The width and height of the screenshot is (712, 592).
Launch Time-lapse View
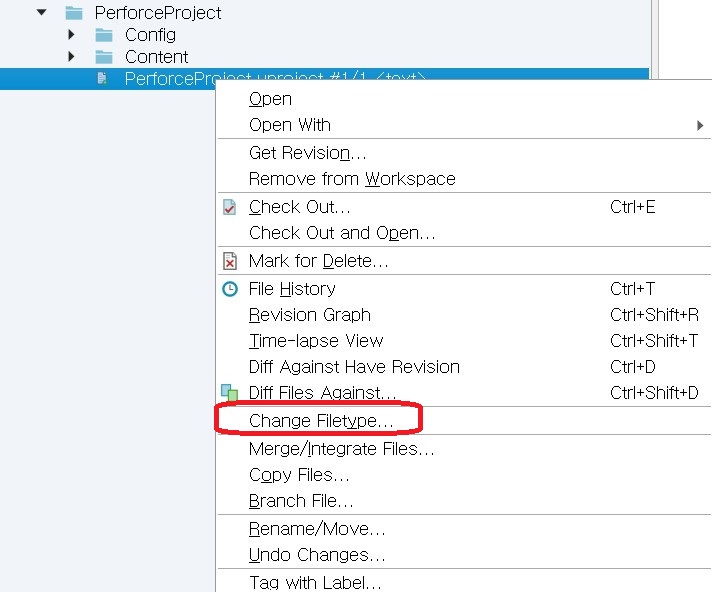pos(316,341)
